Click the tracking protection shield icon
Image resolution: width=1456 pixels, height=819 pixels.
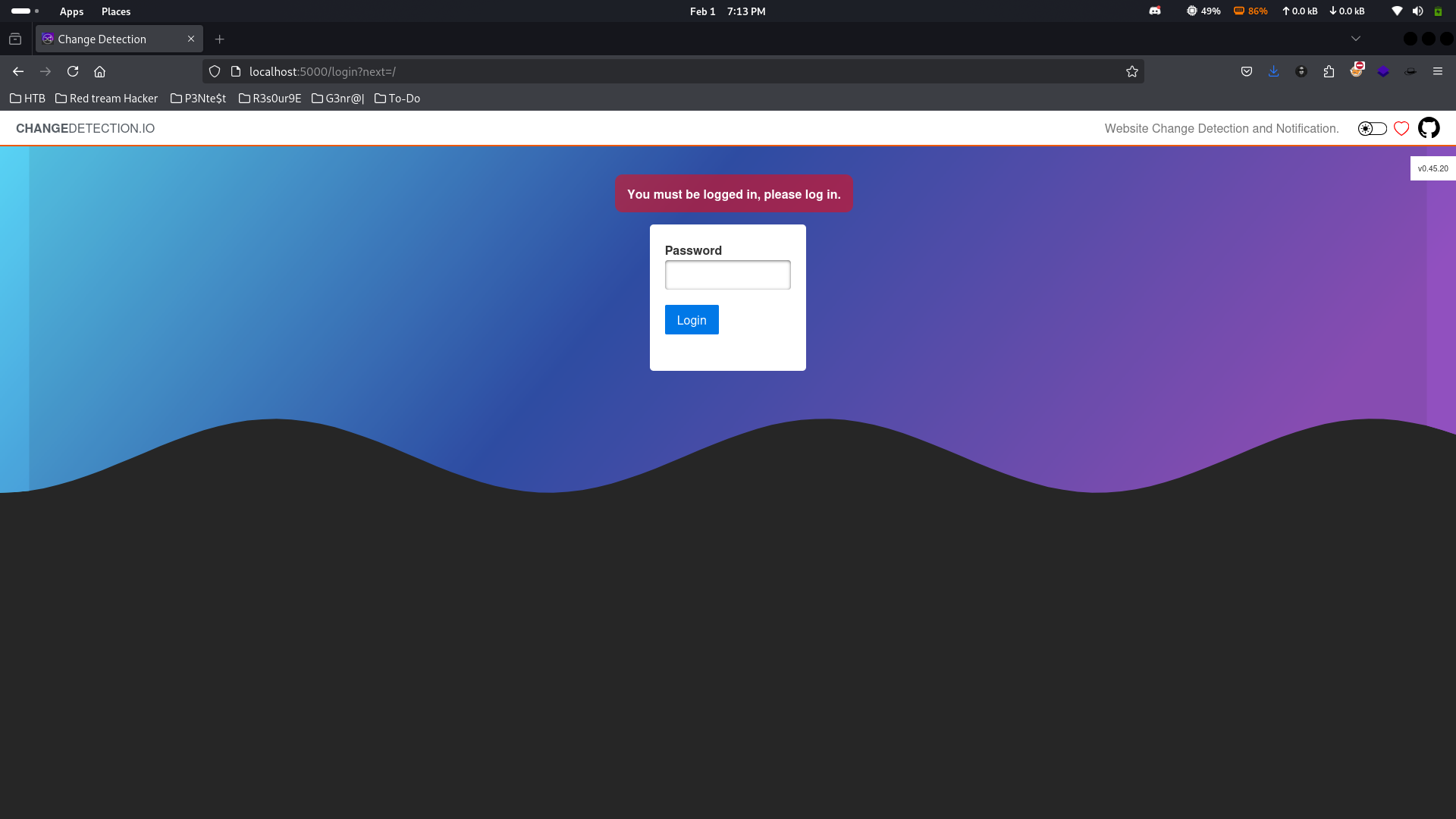215,71
